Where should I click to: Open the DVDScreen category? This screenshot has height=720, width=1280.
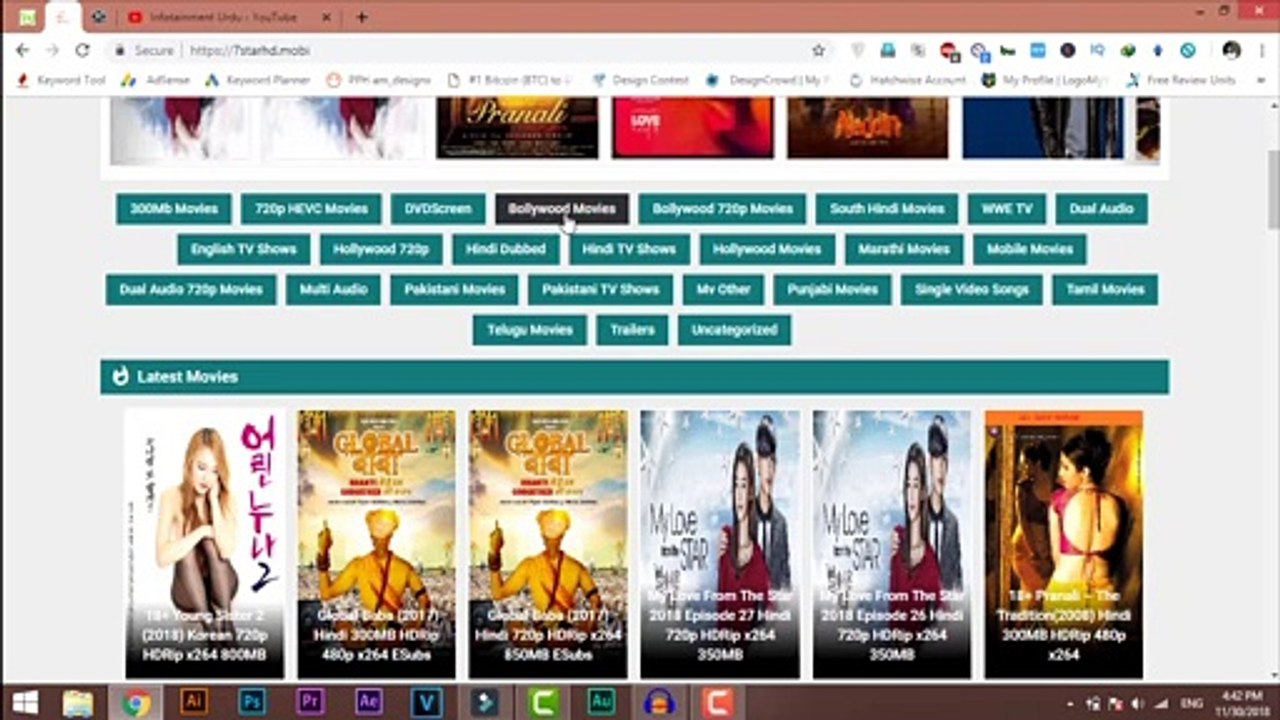coord(438,209)
